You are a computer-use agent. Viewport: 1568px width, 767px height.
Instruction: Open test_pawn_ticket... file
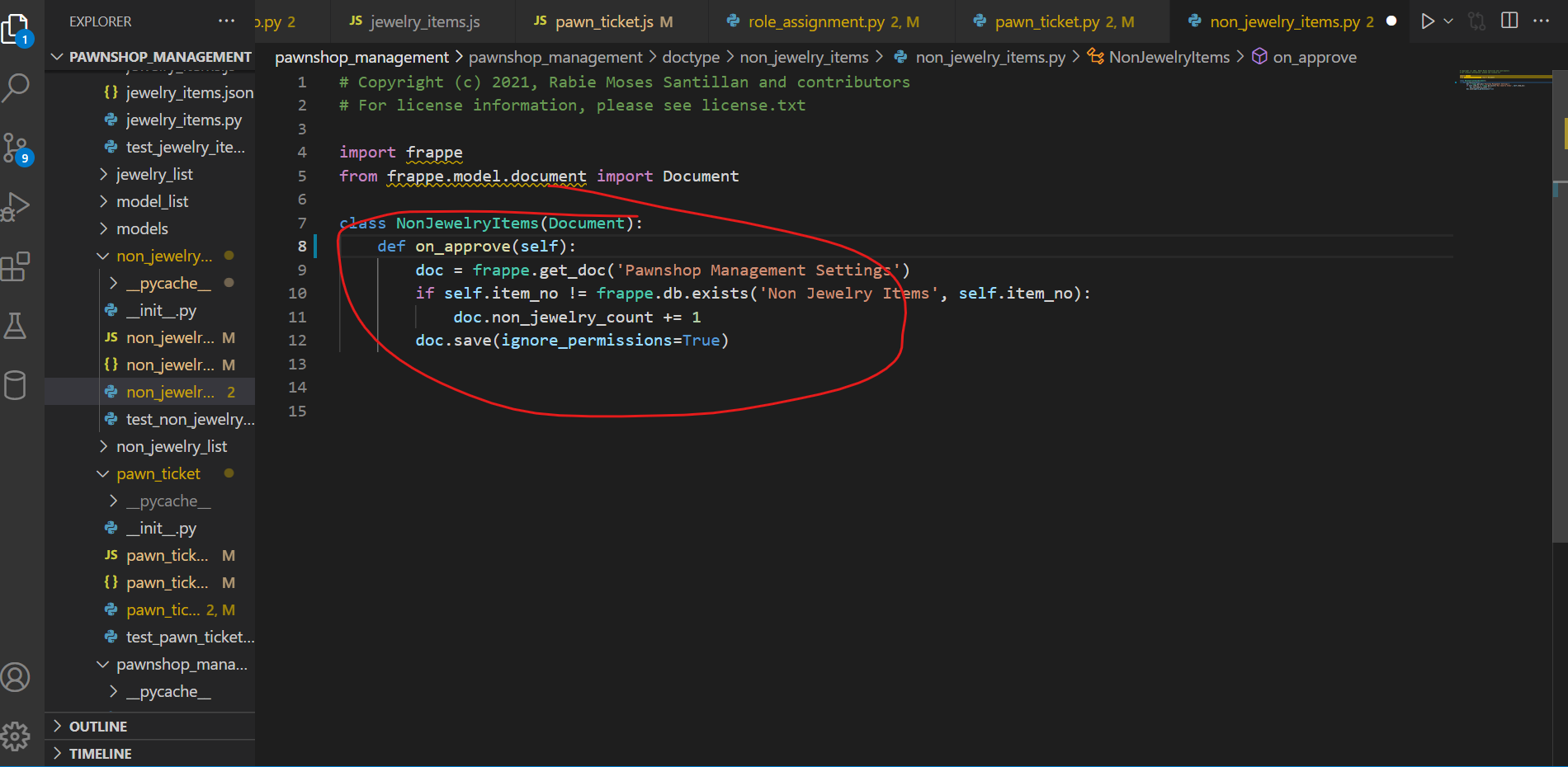point(150,637)
